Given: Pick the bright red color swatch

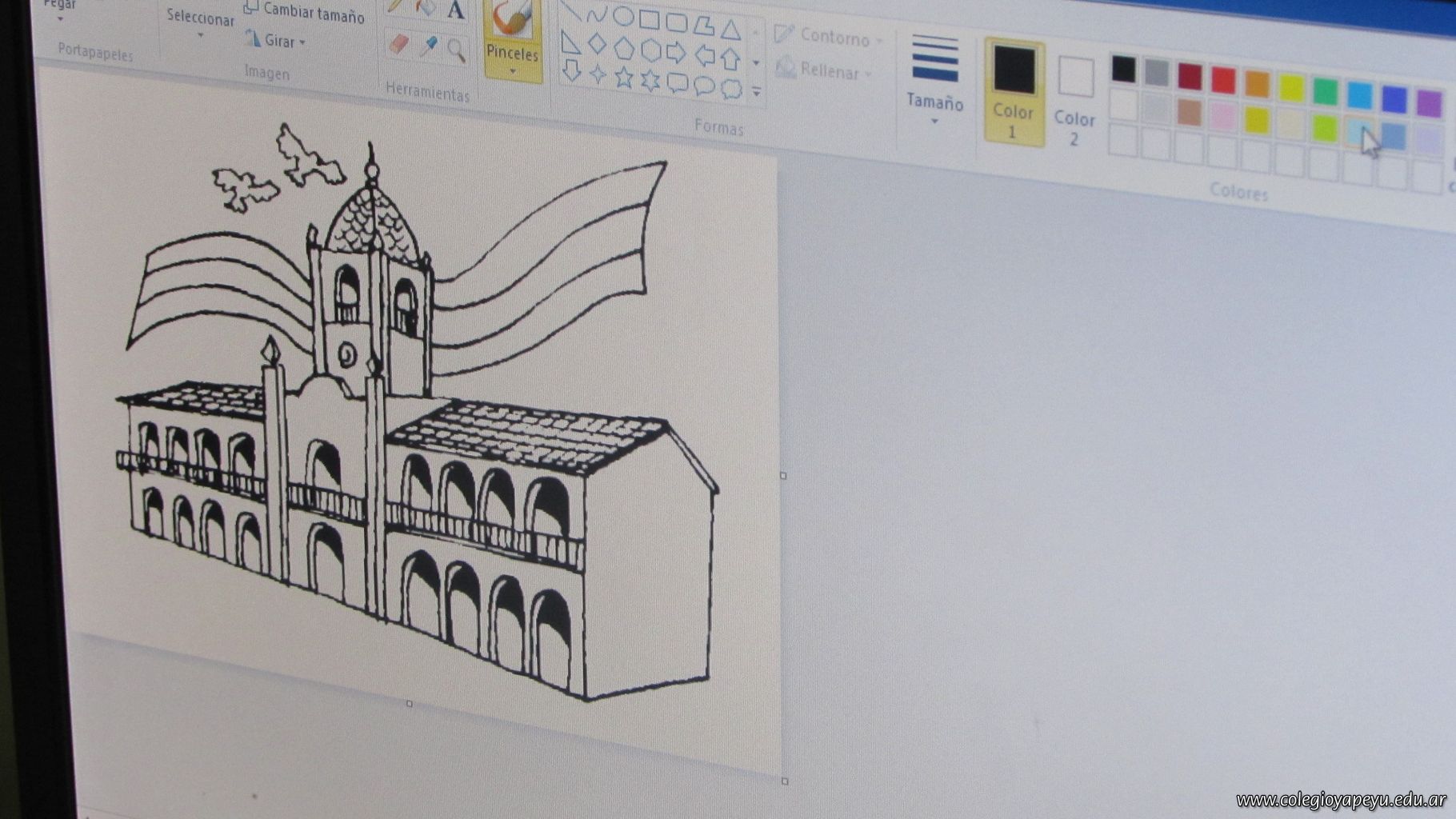Looking at the screenshot, I should pyautogui.click(x=1223, y=80).
